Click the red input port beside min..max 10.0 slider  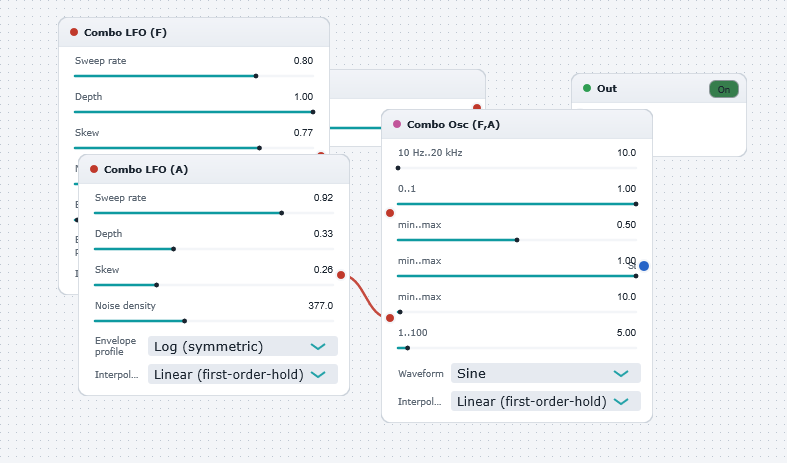pyautogui.click(x=390, y=318)
